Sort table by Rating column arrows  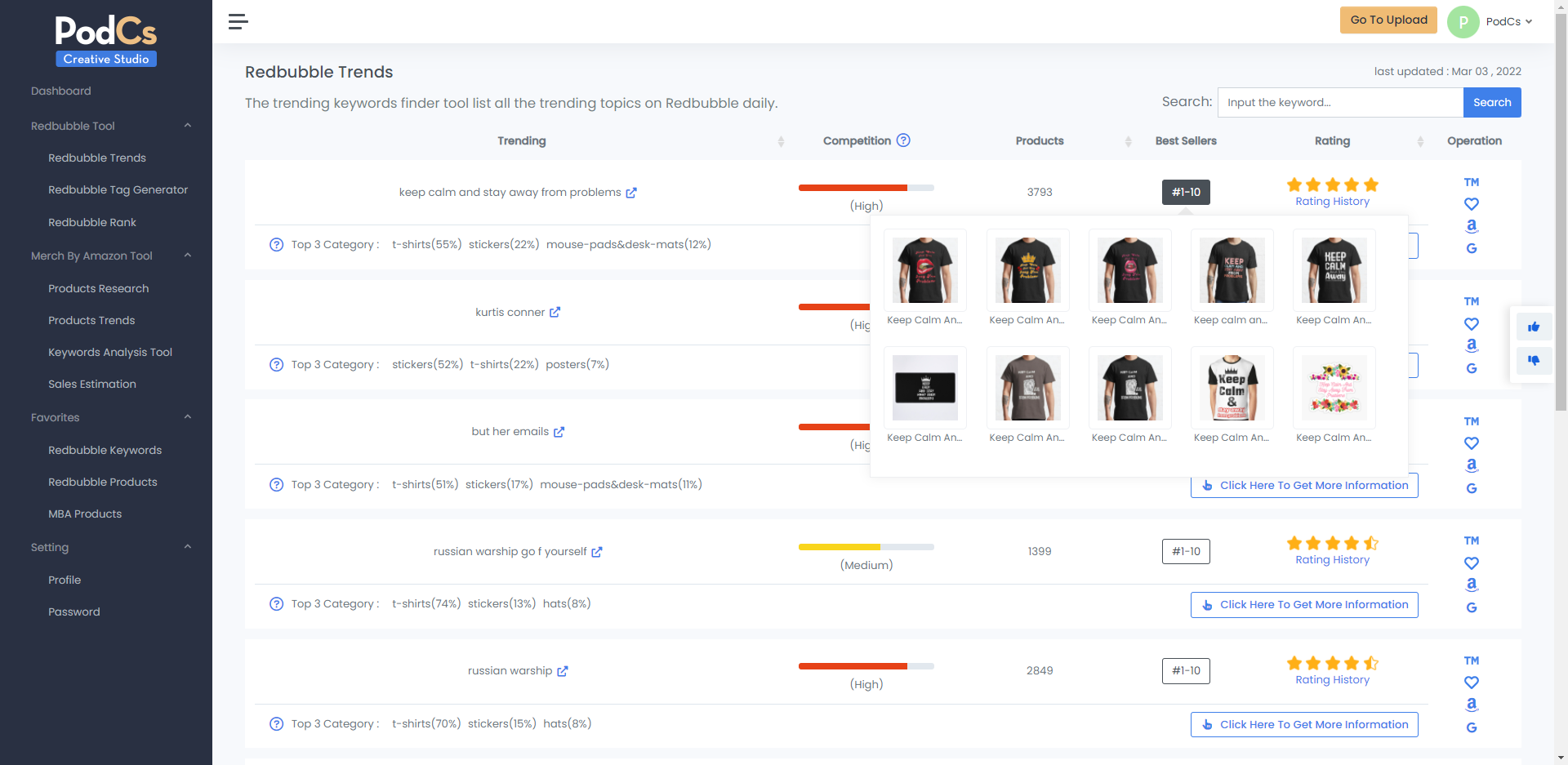pos(1420,141)
